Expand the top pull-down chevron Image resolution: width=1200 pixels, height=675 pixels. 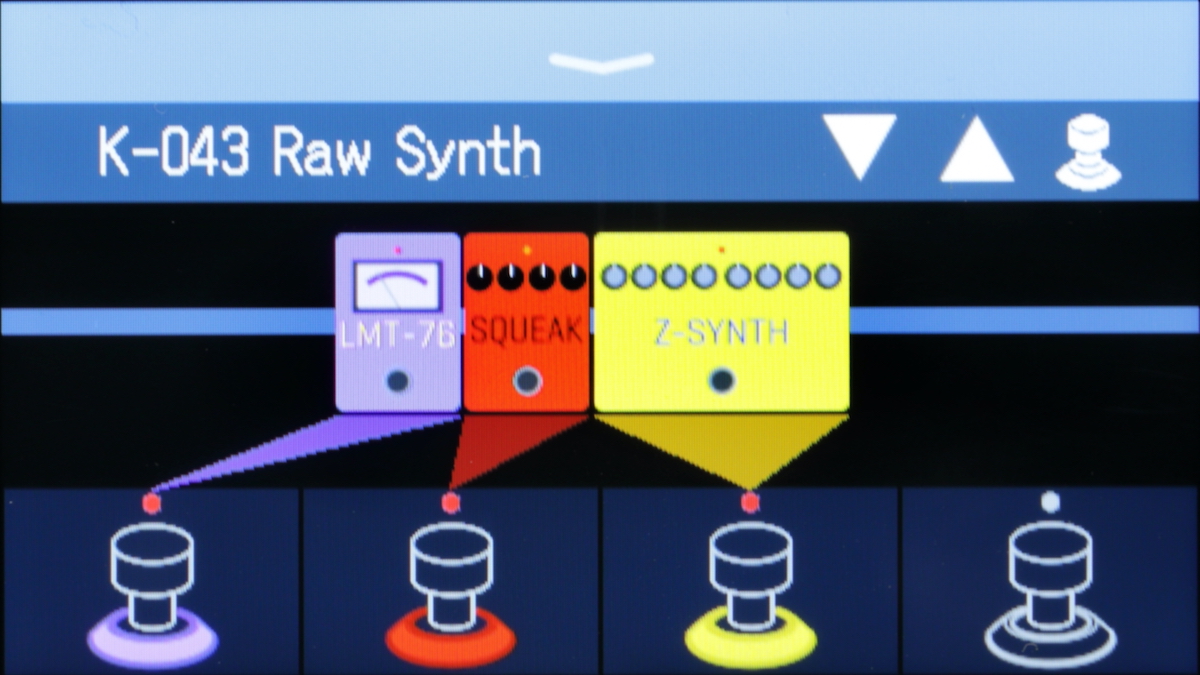600,62
